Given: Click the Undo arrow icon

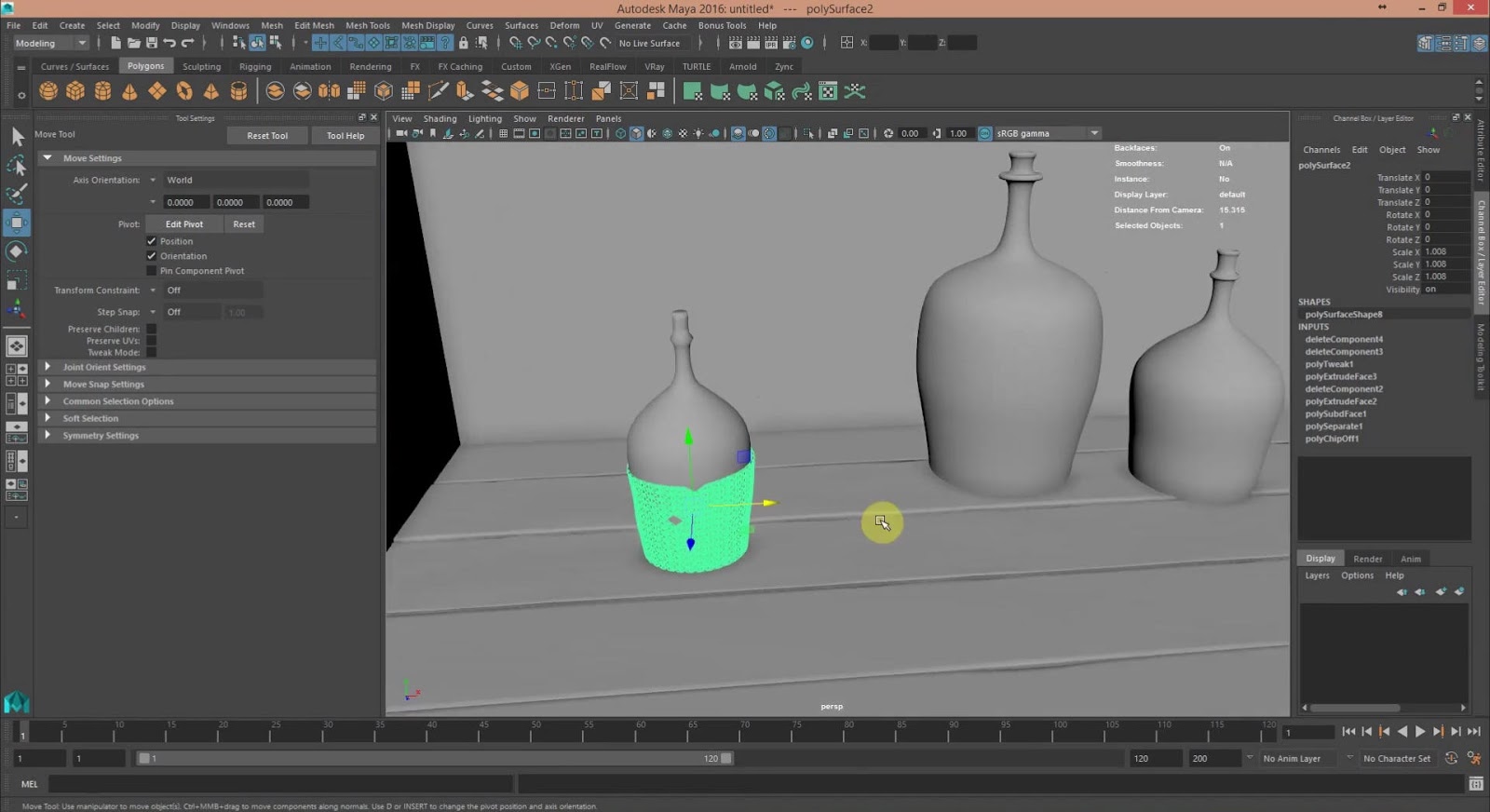Looking at the screenshot, I should click(x=169, y=43).
